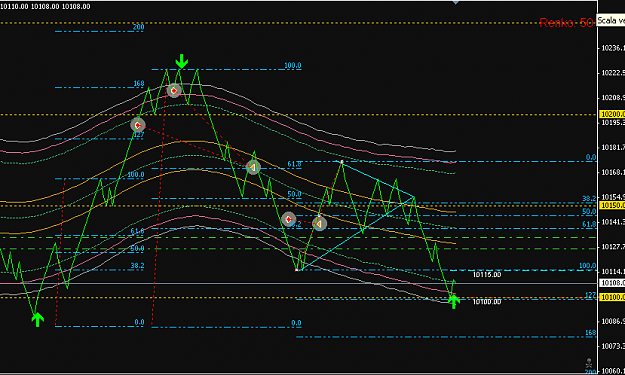625x375 pixels.
Task: Click the 10236.1 value on the price scale
Action: tap(613, 48)
